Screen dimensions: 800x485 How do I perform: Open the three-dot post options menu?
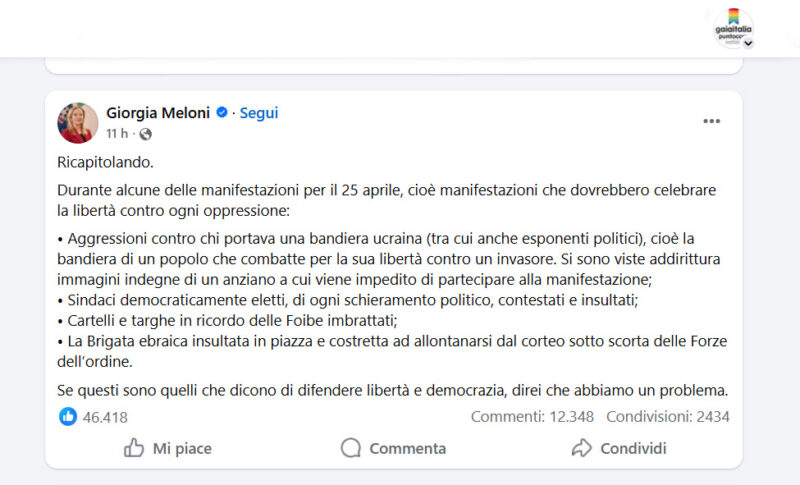711,121
